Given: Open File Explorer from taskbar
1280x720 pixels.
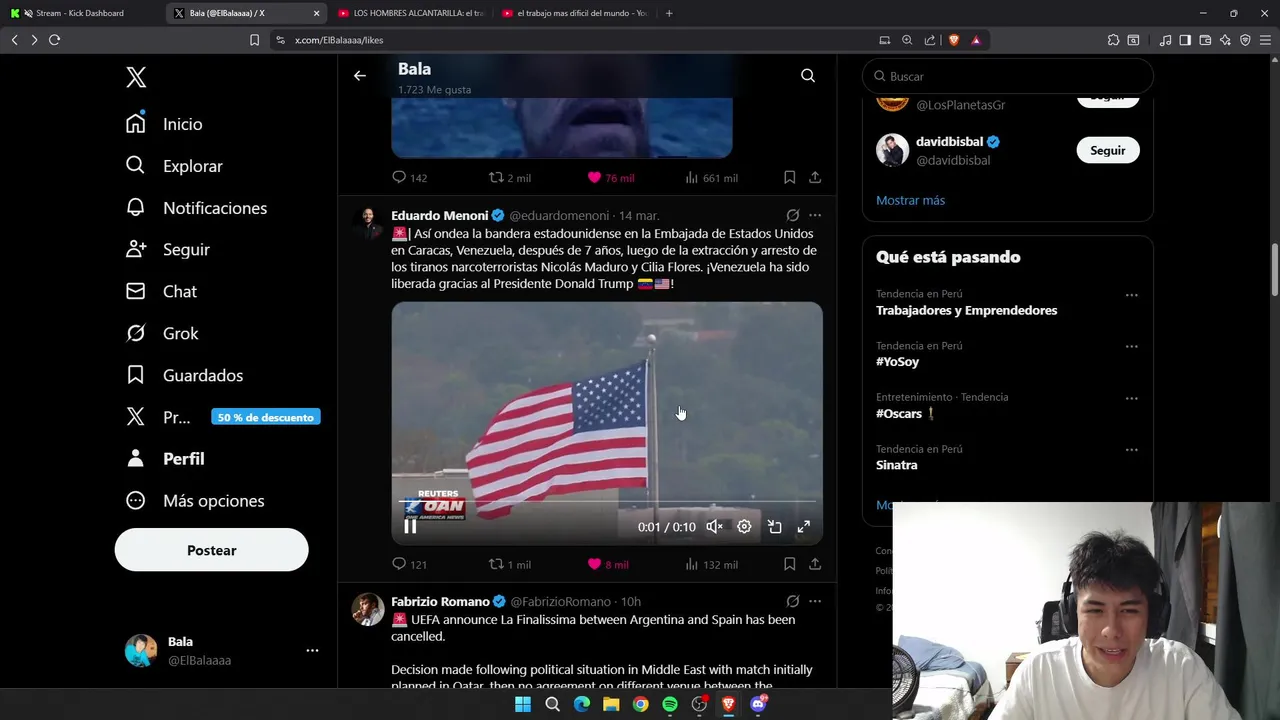Looking at the screenshot, I should (x=611, y=704).
